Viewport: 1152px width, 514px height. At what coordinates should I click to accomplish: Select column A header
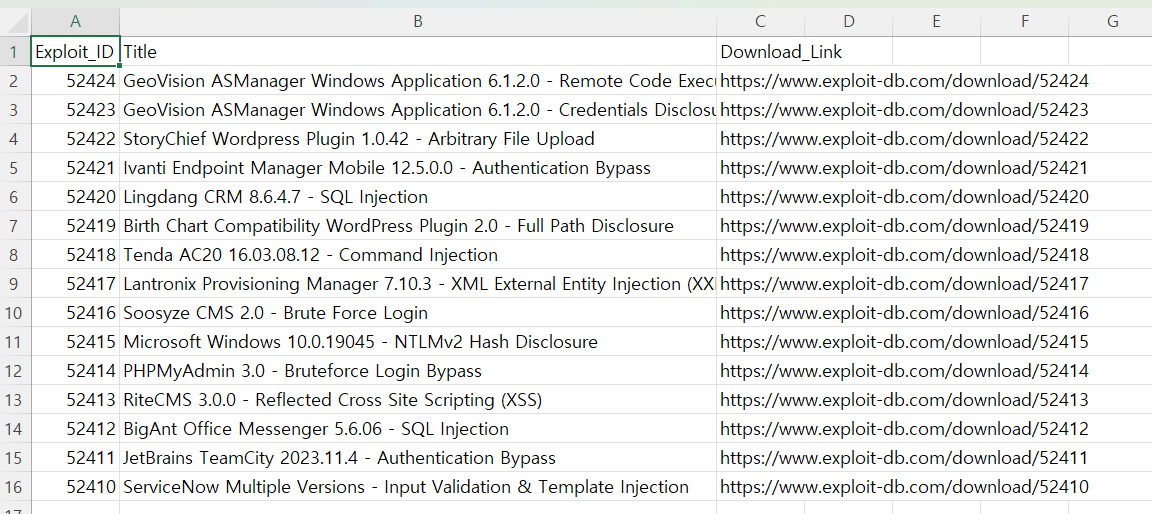76,22
